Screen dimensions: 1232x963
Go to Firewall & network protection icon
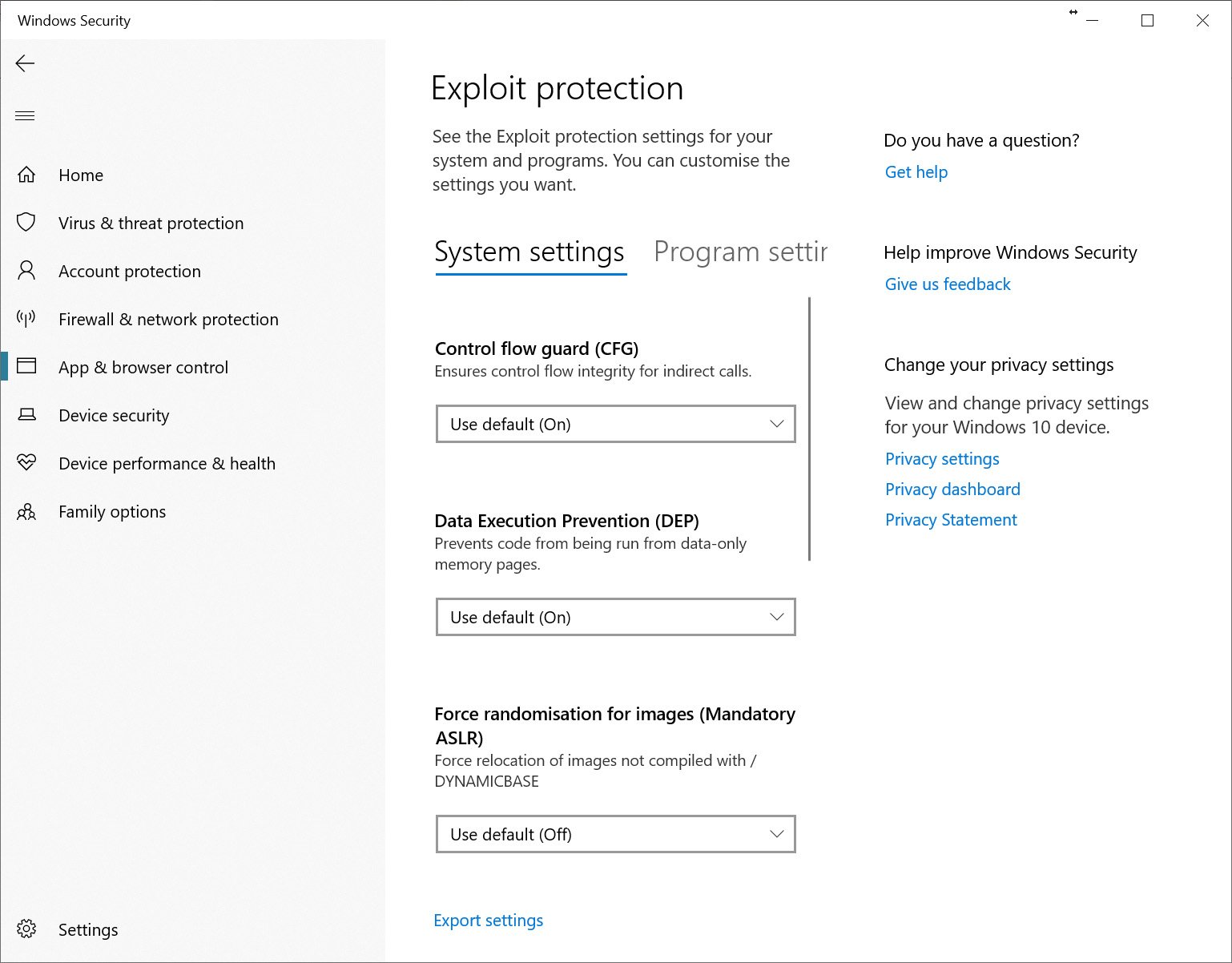tap(26, 319)
